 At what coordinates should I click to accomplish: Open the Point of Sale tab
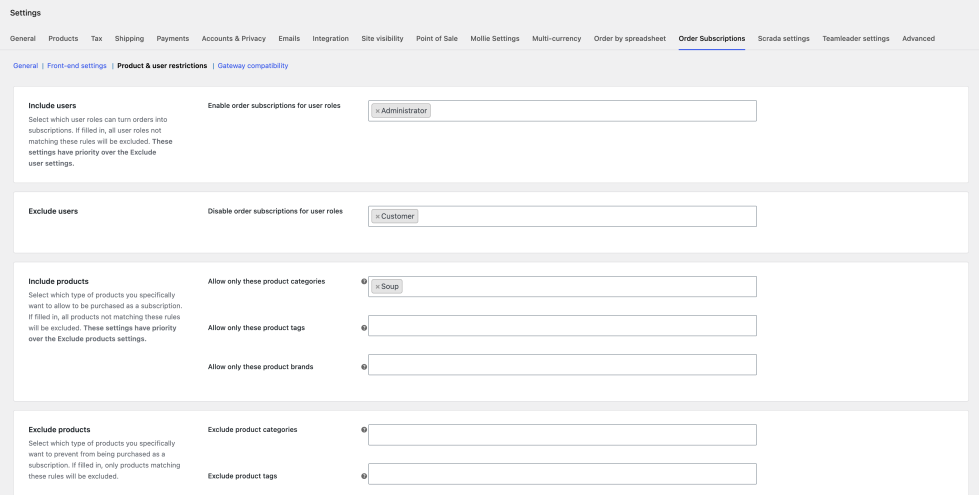436,39
